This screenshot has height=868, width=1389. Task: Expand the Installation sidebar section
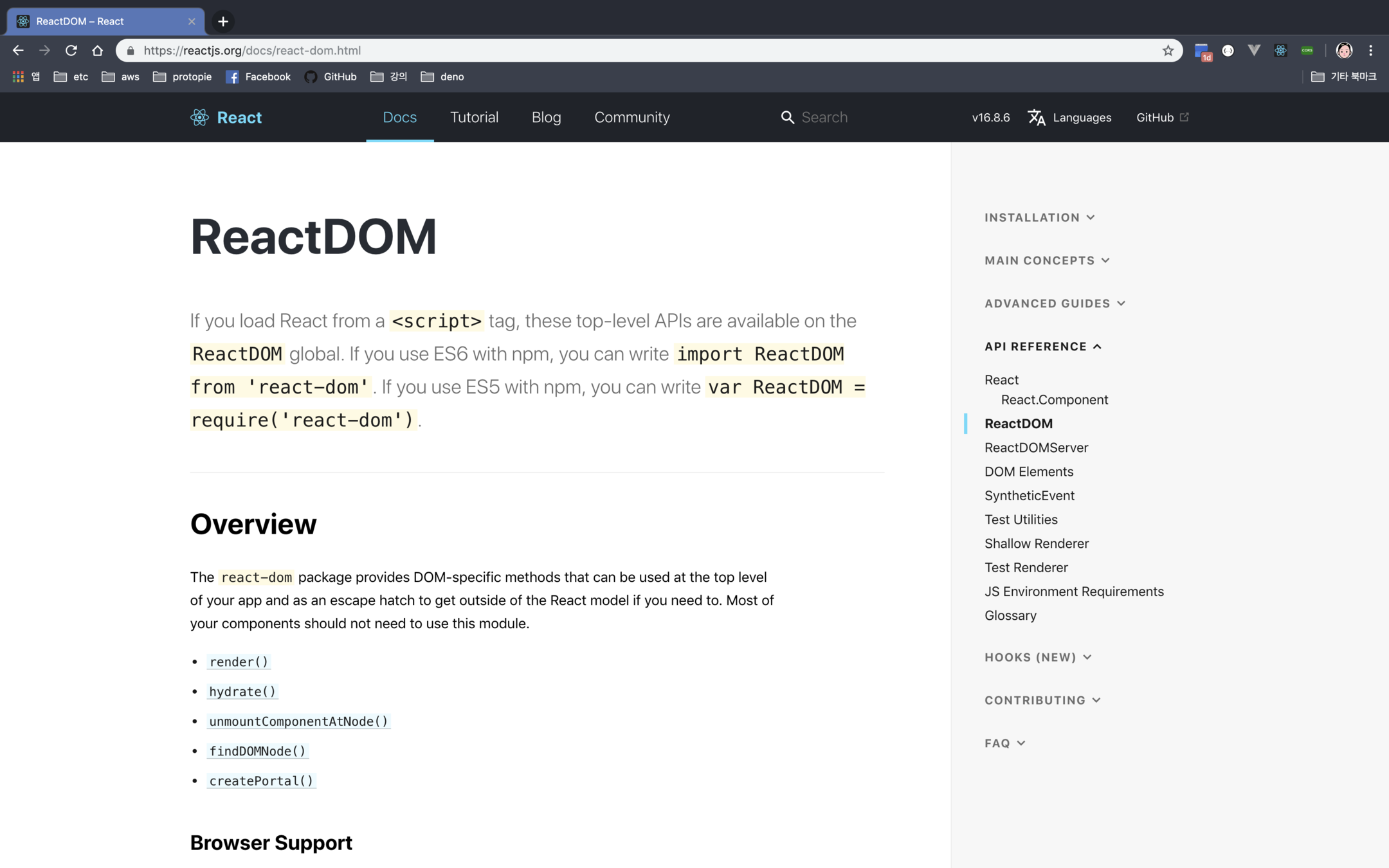[x=1039, y=217]
